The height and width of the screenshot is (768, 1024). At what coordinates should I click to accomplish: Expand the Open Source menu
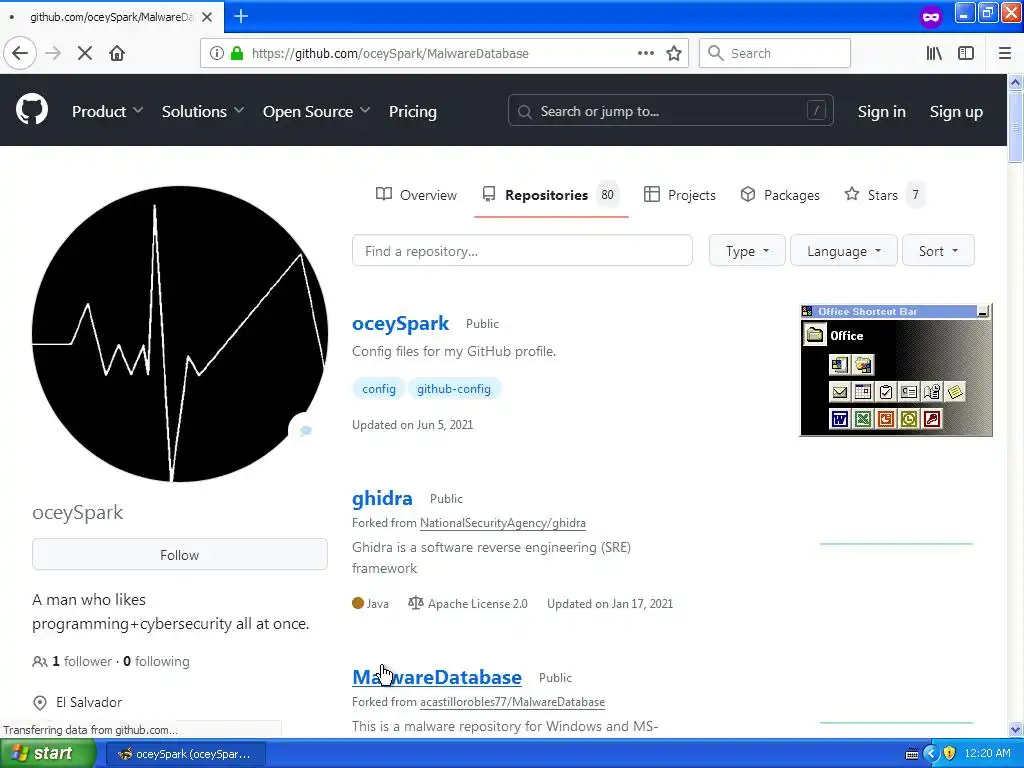pyautogui.click(x=316, y=112)
